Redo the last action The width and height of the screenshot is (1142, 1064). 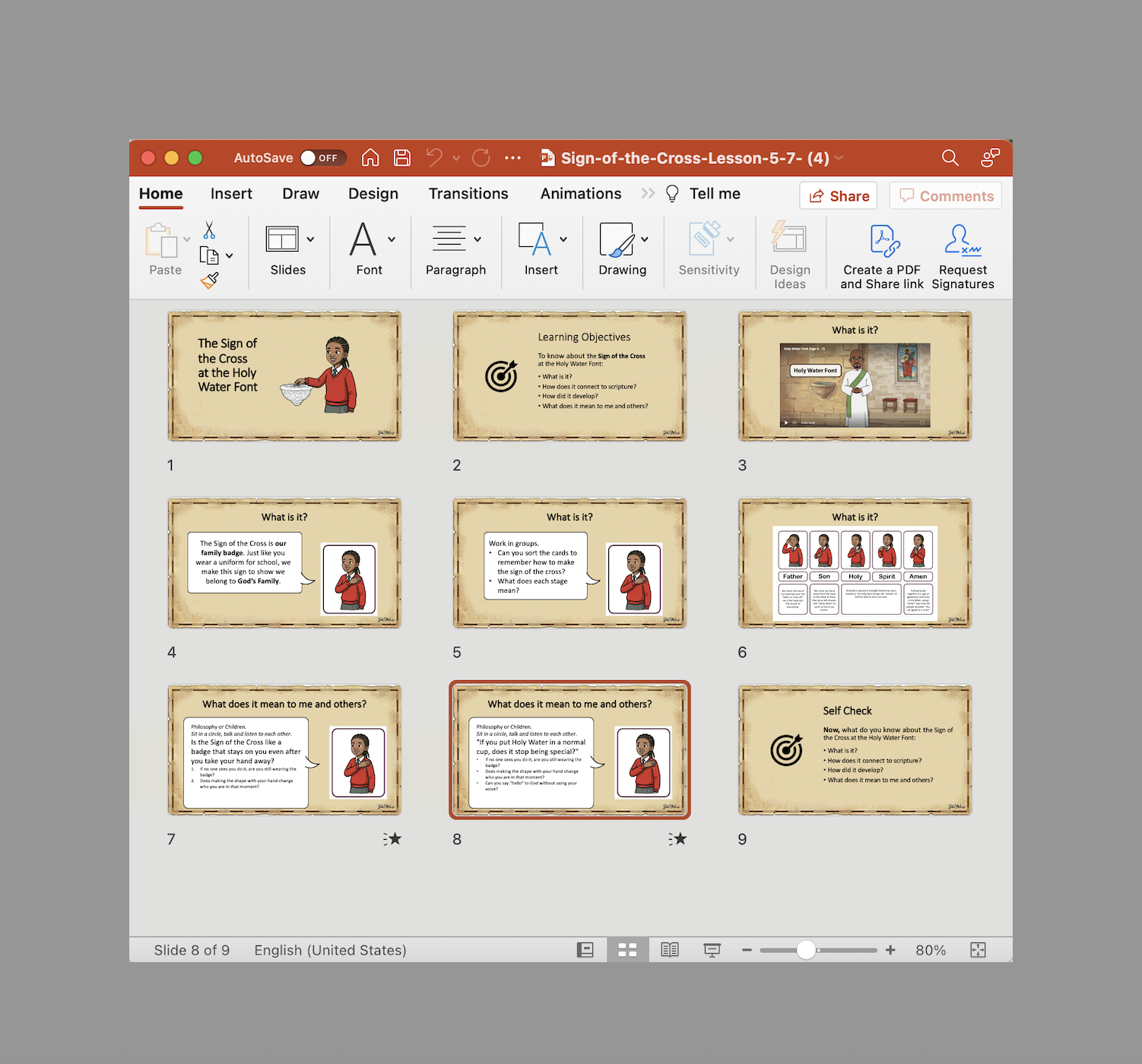point(481,157)
